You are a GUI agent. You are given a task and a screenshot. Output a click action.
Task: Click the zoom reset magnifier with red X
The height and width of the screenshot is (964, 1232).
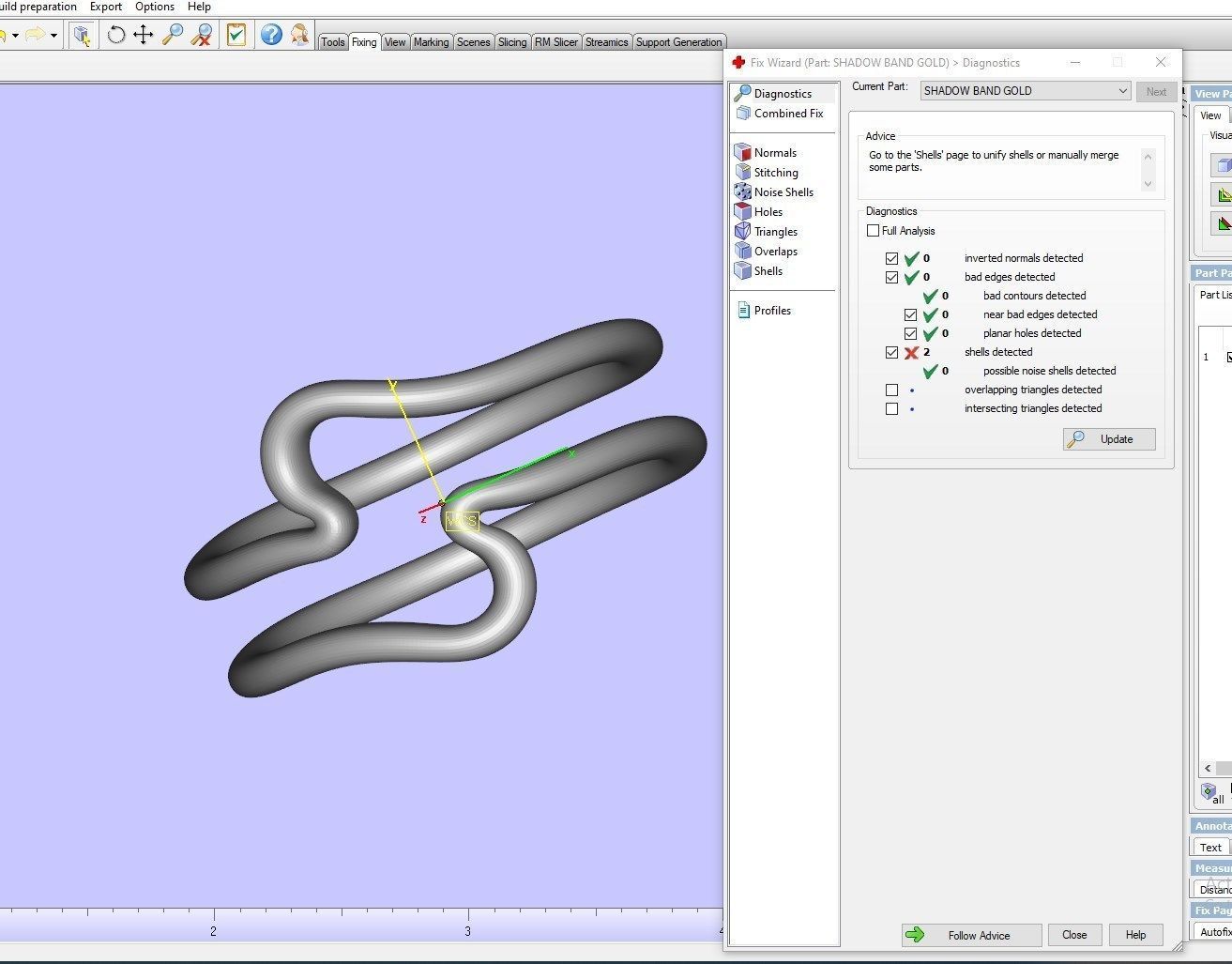coord(201,36)
